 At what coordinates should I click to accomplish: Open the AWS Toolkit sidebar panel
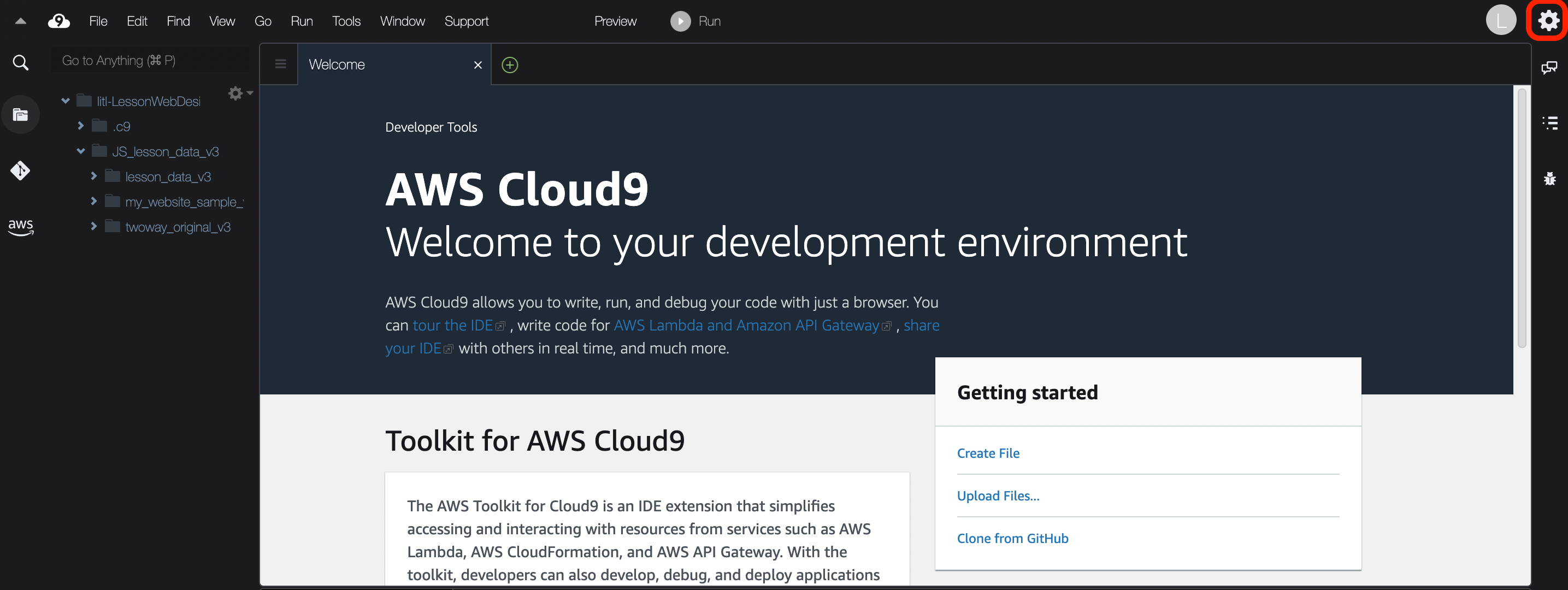(20, 227)
